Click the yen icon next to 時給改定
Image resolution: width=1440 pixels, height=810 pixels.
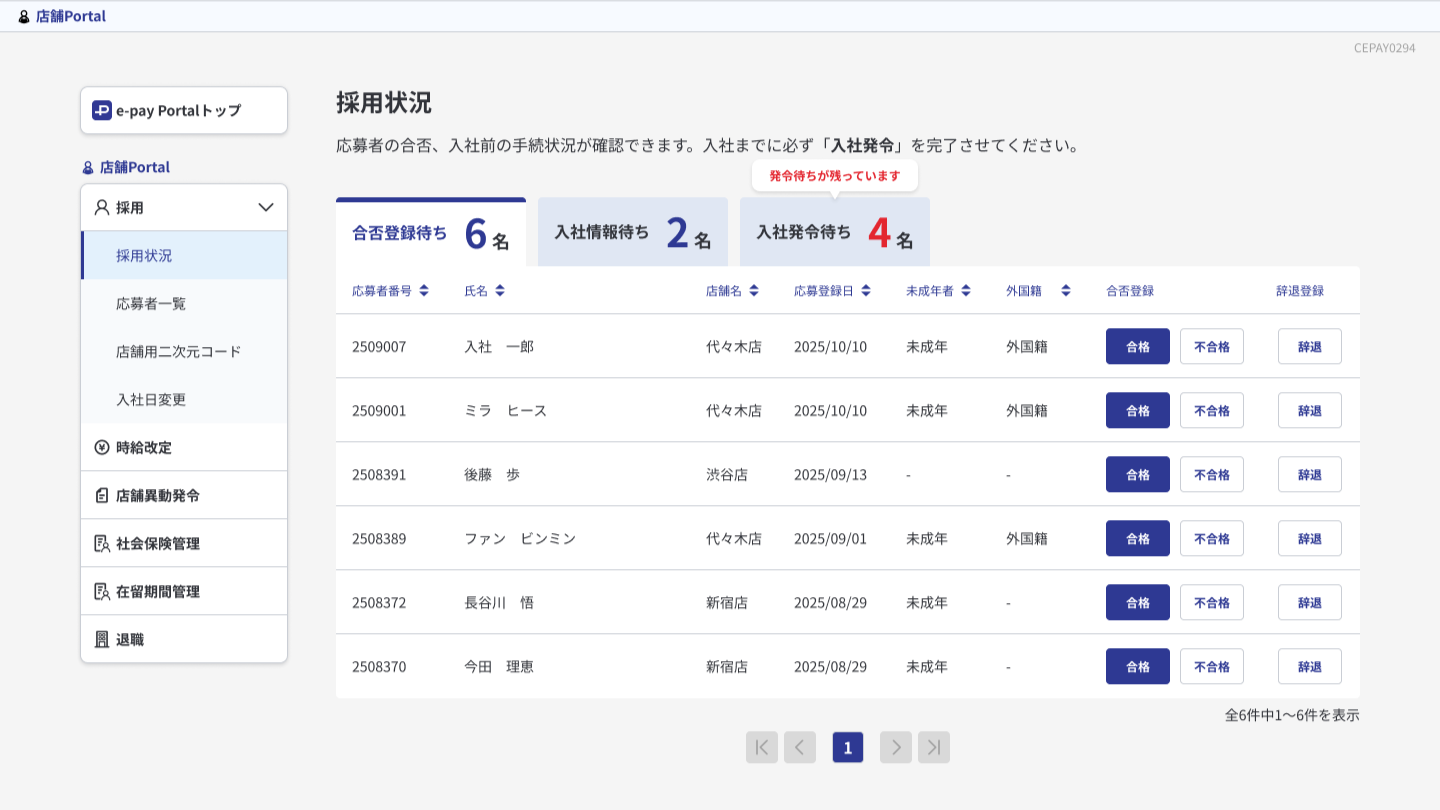(x=101, y=447)
